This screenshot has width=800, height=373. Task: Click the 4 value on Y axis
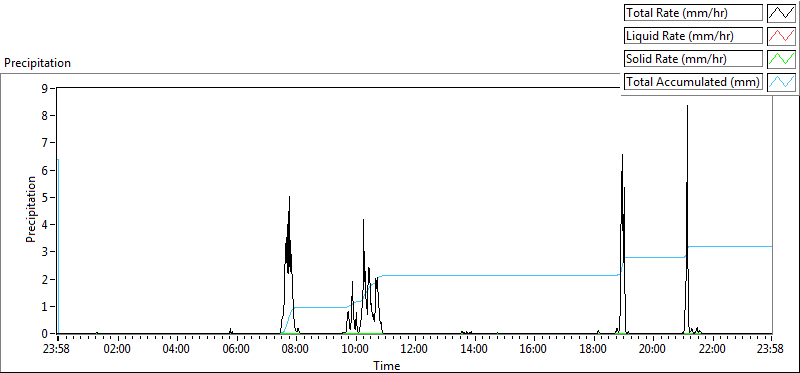(x=45, y=225)
